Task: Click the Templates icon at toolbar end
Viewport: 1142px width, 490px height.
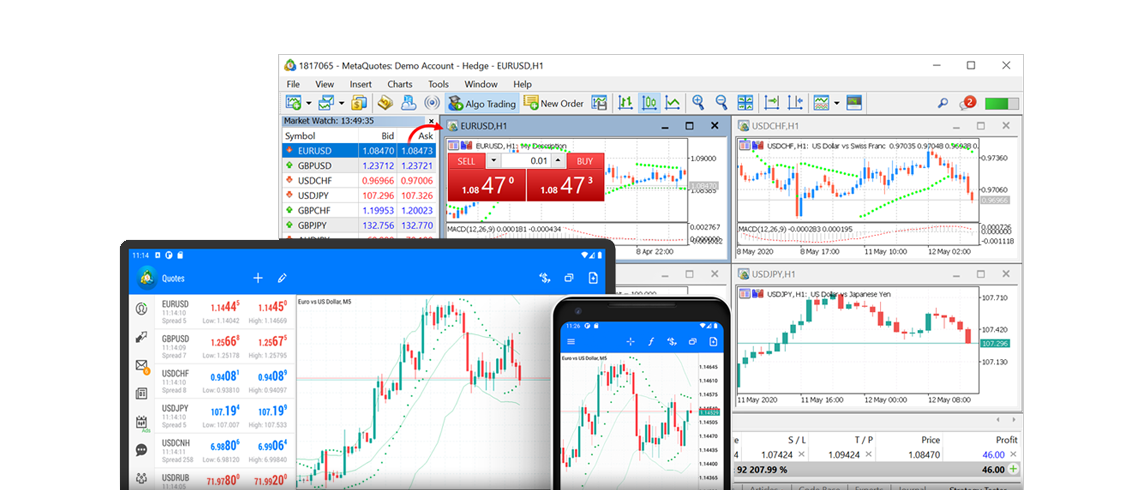Action: coord(854,103)
